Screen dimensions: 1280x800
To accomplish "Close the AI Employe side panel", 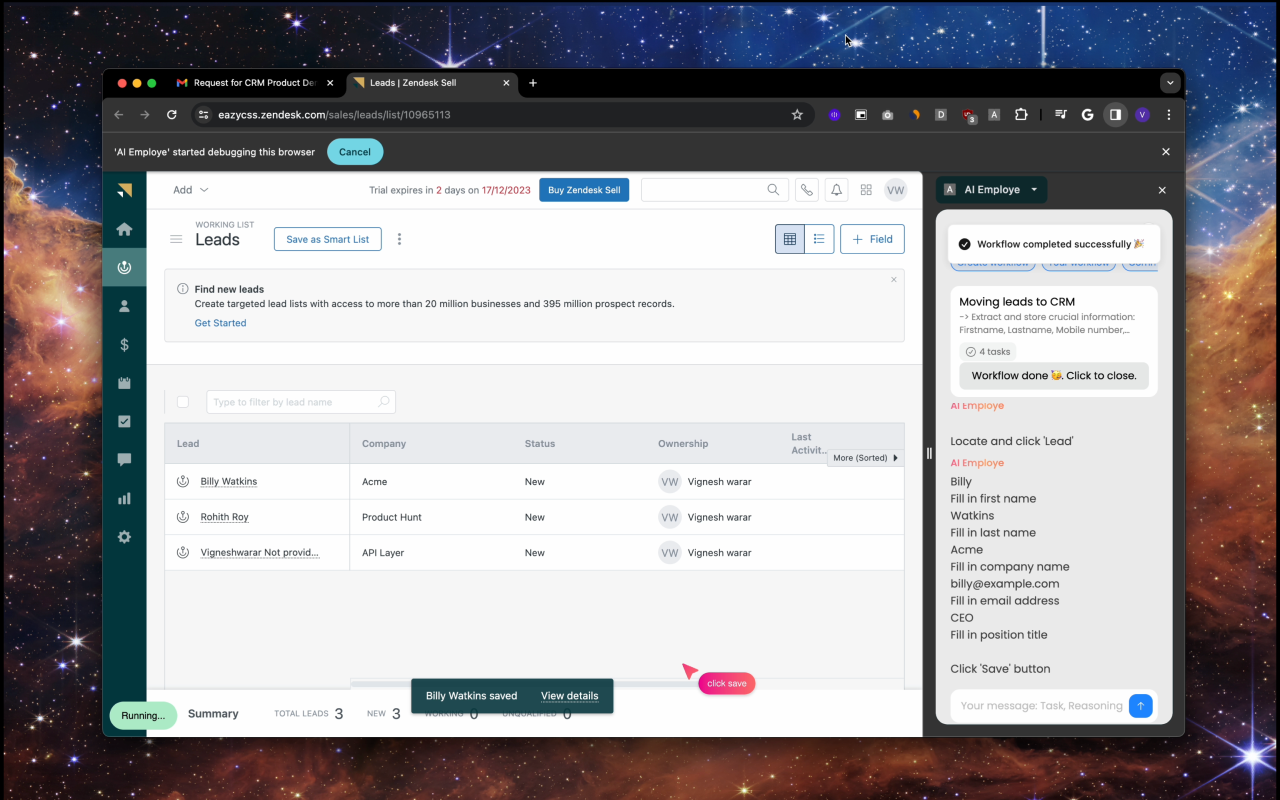I will tap(1162, 190).
